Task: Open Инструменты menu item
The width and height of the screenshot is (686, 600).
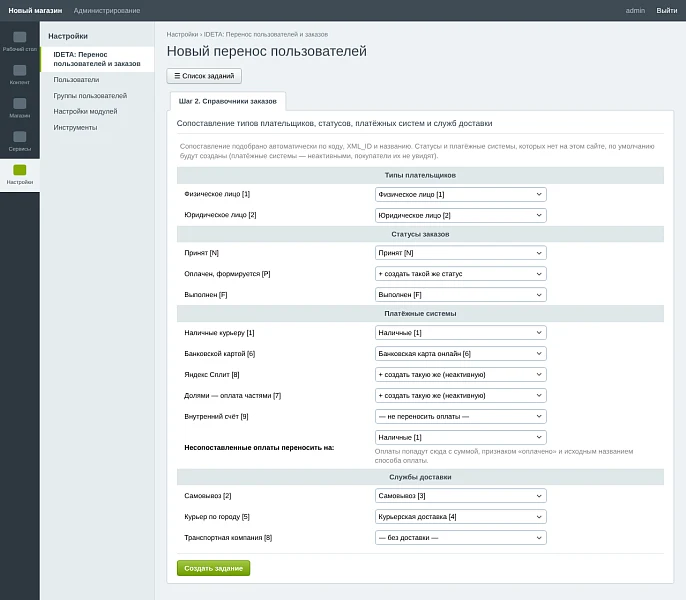Action: pyautogui.click(x=75, y=127)
